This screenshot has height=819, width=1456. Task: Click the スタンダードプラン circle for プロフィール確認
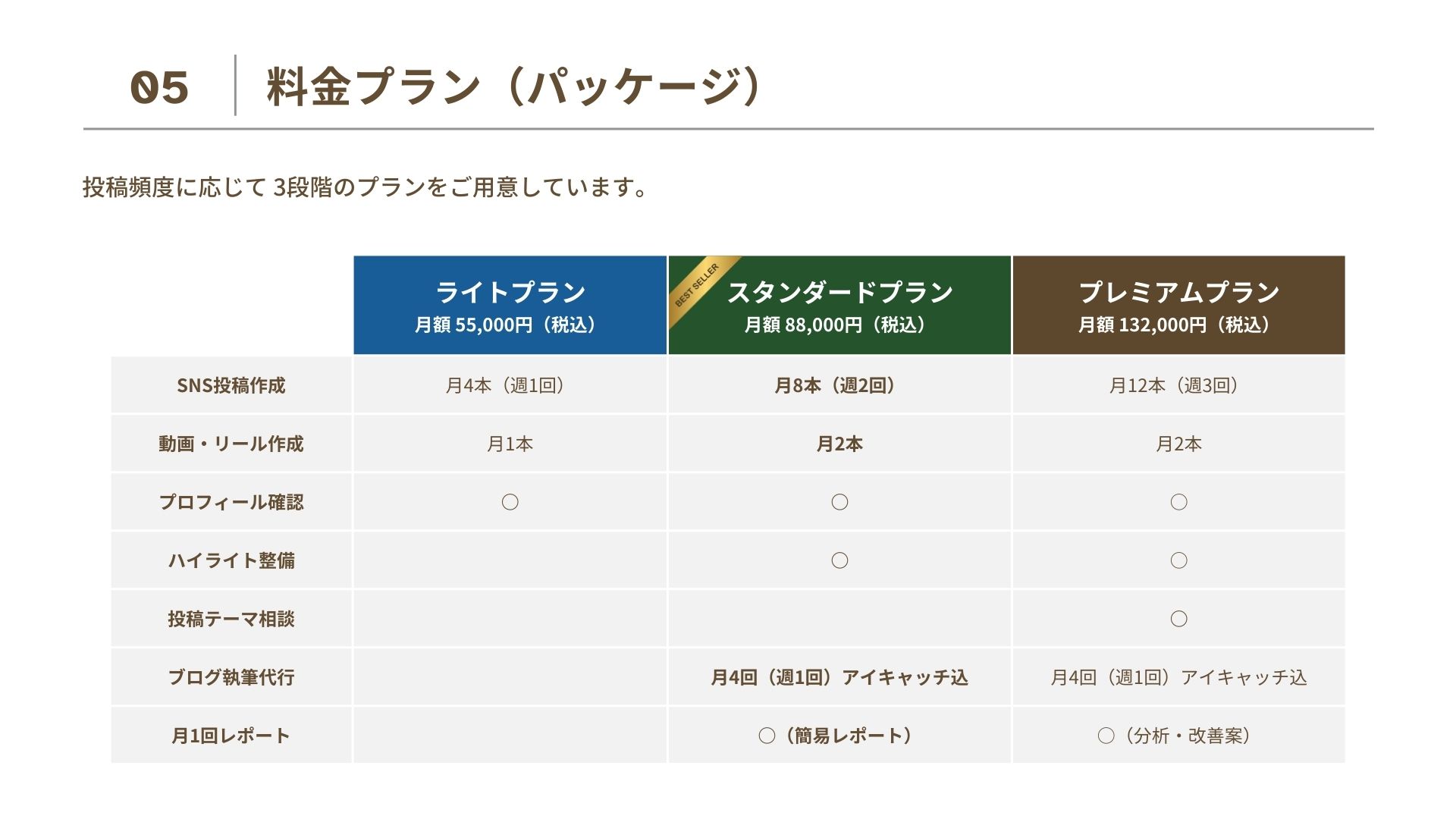[839, 502]
